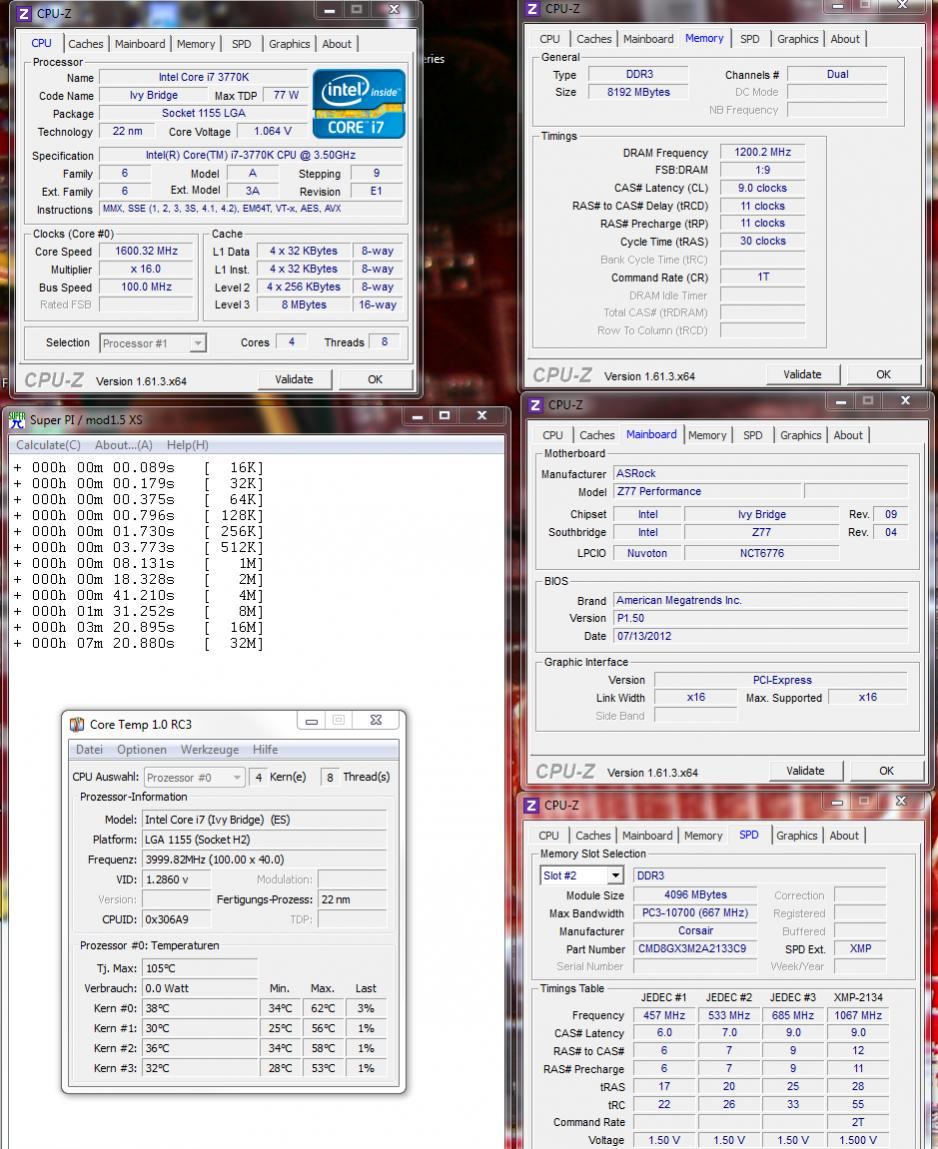This screenshot has height=1149, width=938.
Task: Click the Z77 Performance model field
Action: click(x=707, y=492)
